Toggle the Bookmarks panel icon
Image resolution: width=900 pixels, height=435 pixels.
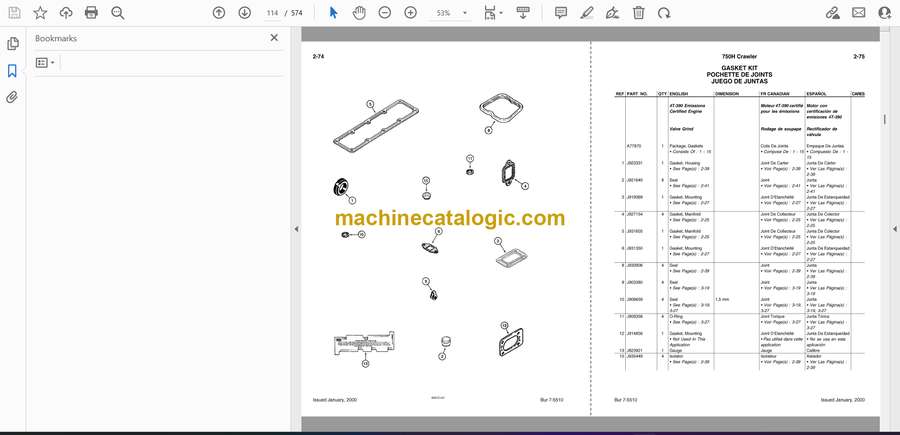coord(12,71)
